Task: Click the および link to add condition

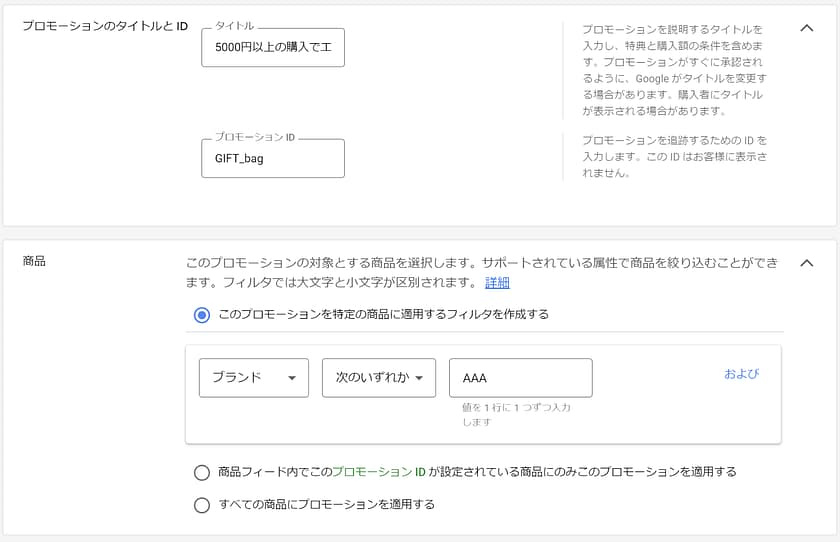Action: pyautogui.click(x=742, y=374)
